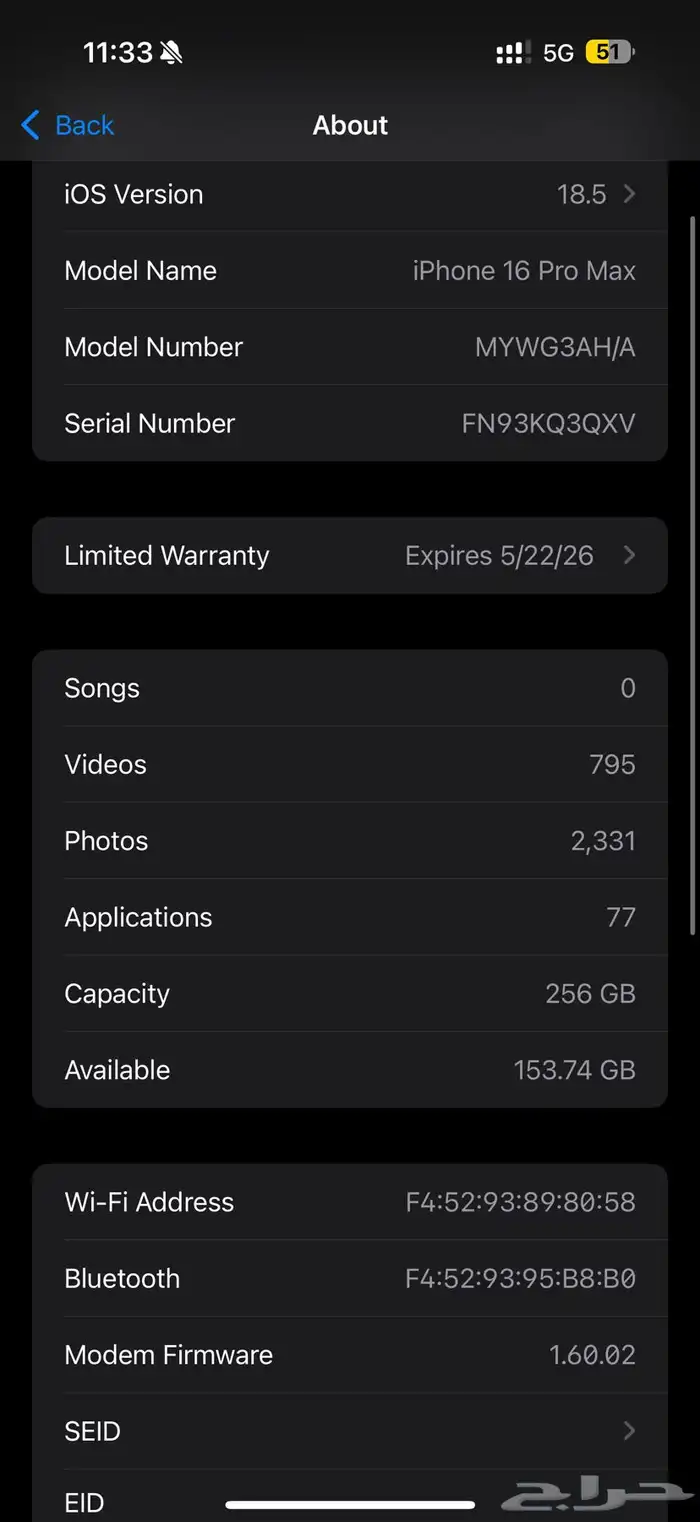Tap the battery level indicator
This screenshot has width=700, height=1522.
[609, 52]
